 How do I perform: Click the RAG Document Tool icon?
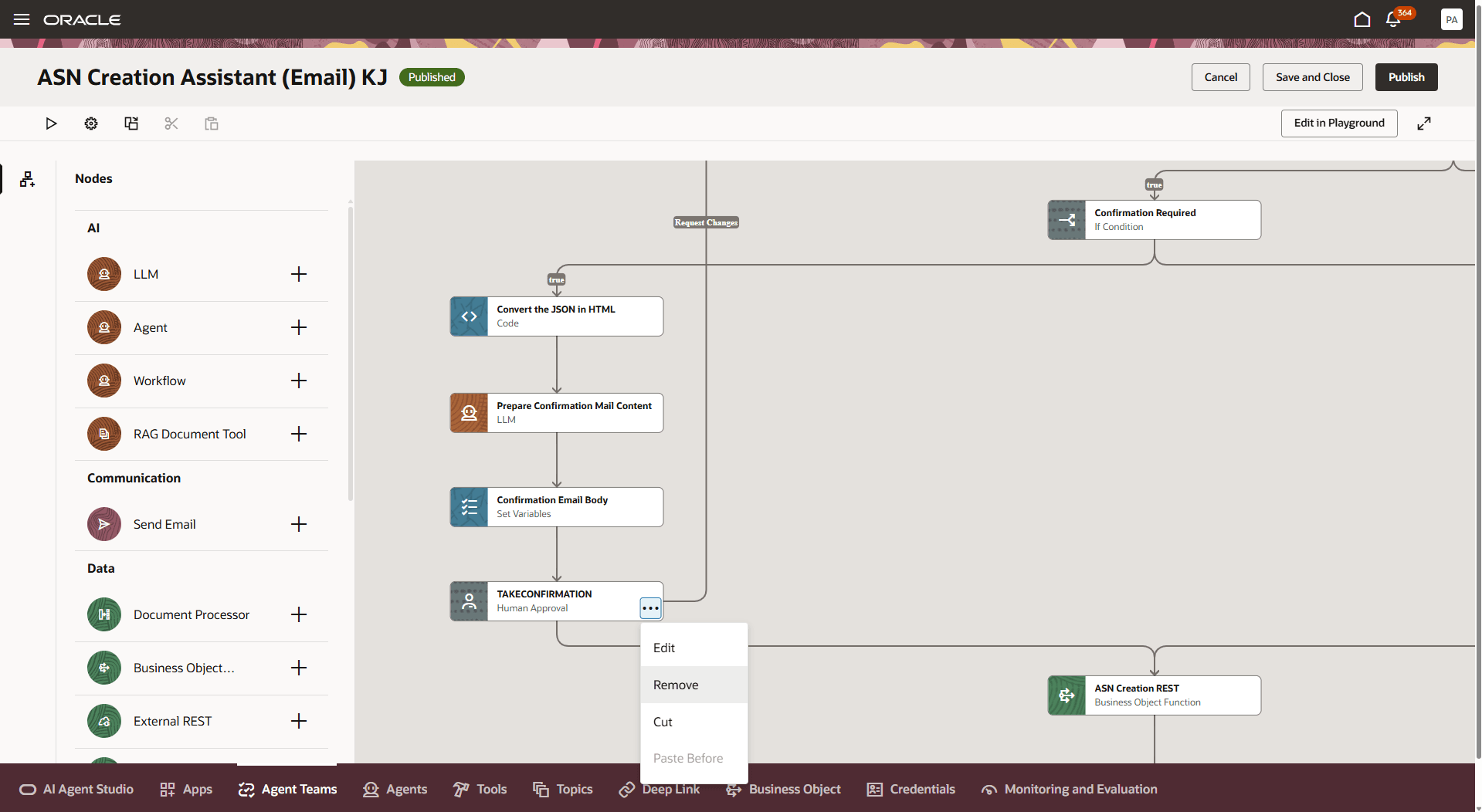coord(104,434)
